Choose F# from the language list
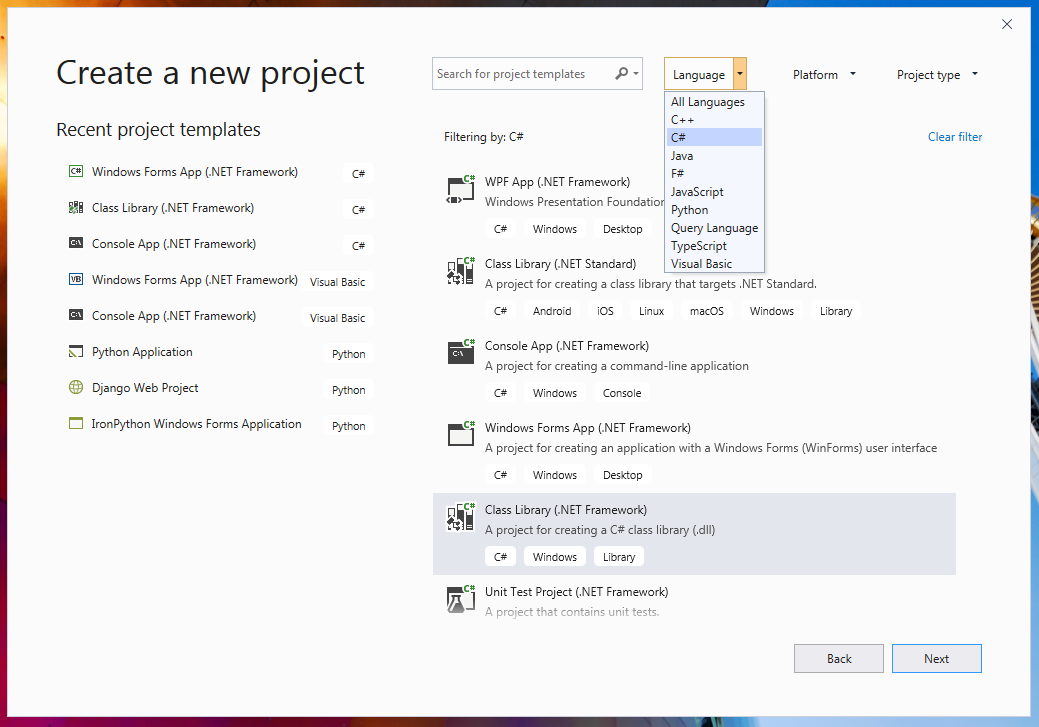Screen dimensions: 1039x727 (714, 174)
